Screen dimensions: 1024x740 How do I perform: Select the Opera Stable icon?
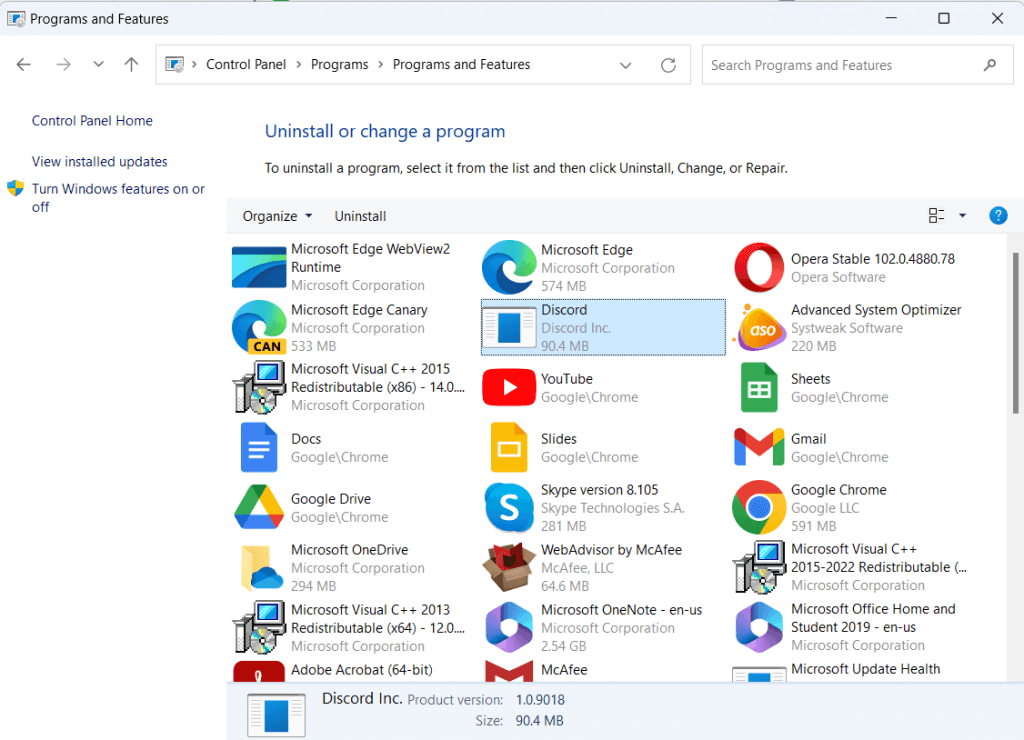coord(759,267)
